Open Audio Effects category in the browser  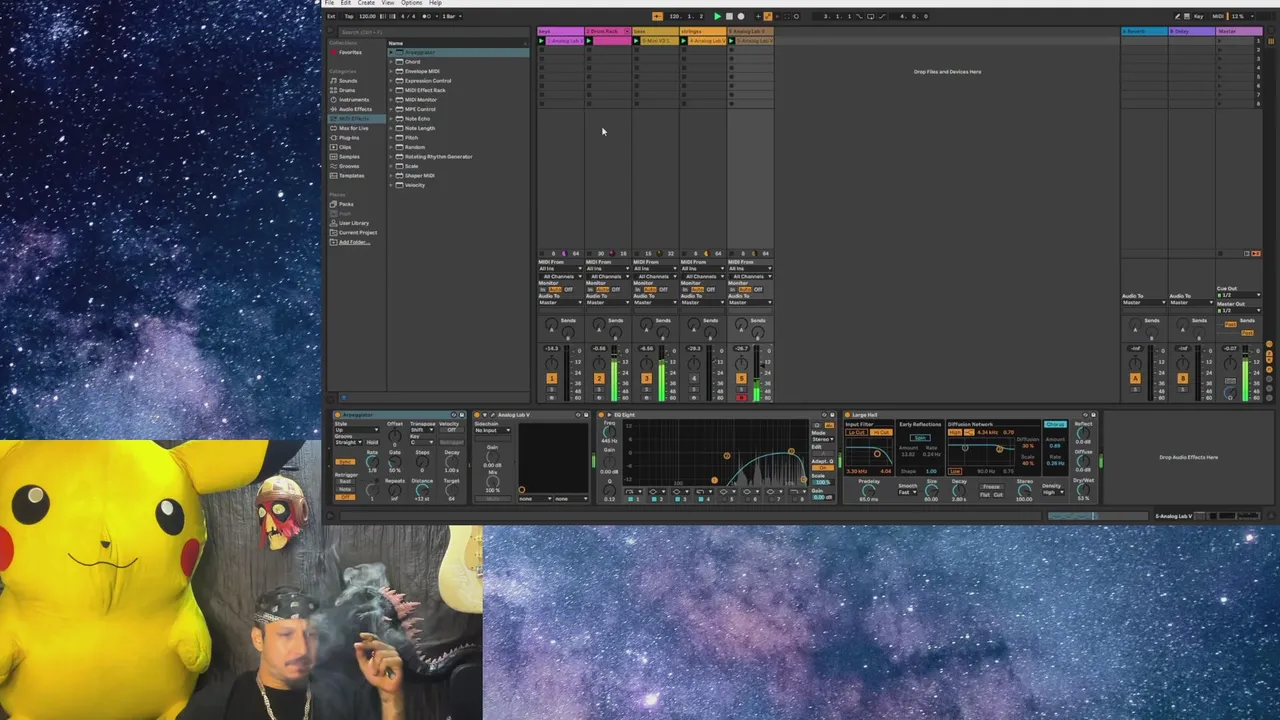pos(355,109)
